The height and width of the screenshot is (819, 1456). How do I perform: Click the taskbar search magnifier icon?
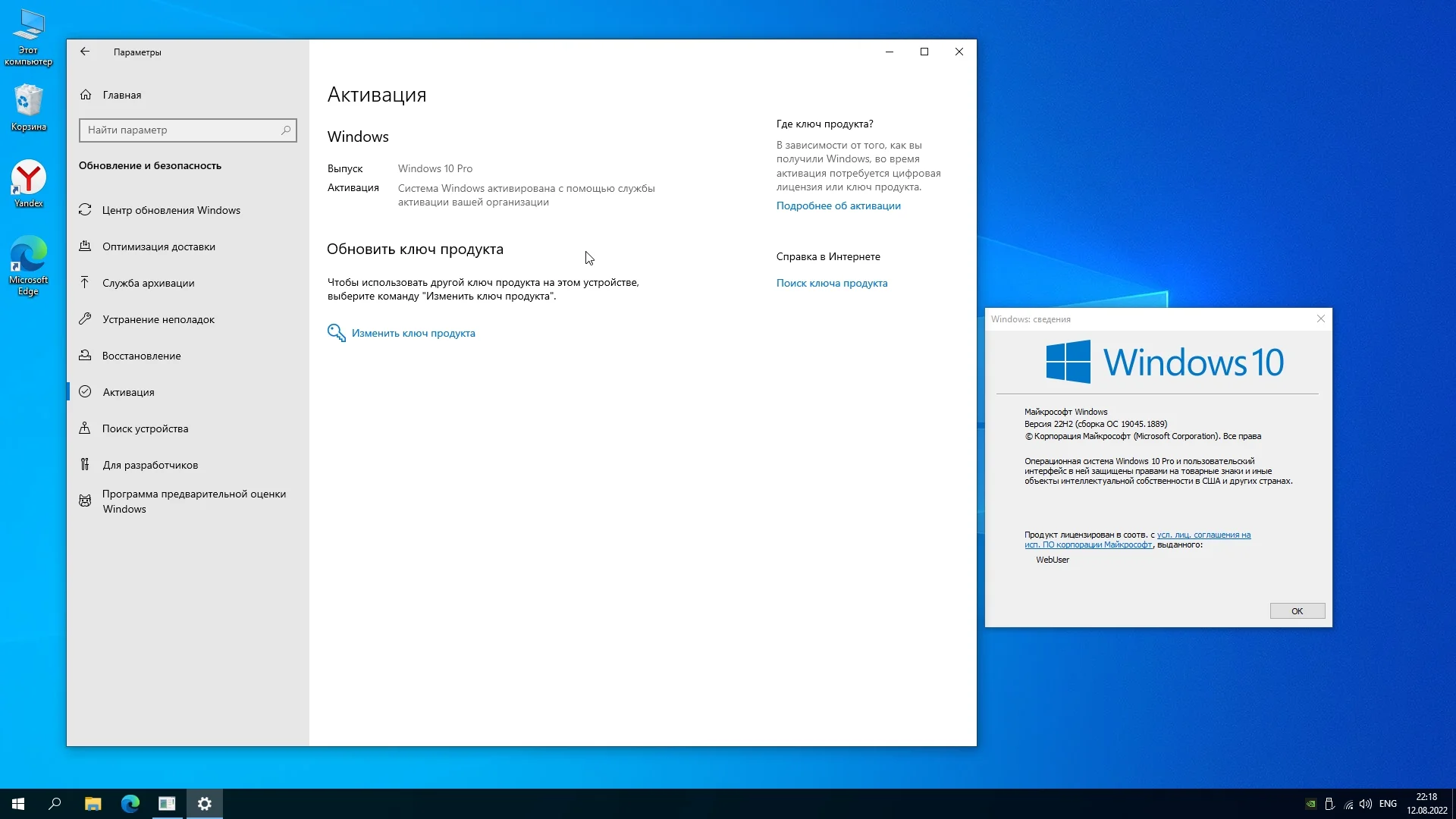pyautogui.click(x=55, y=804)
